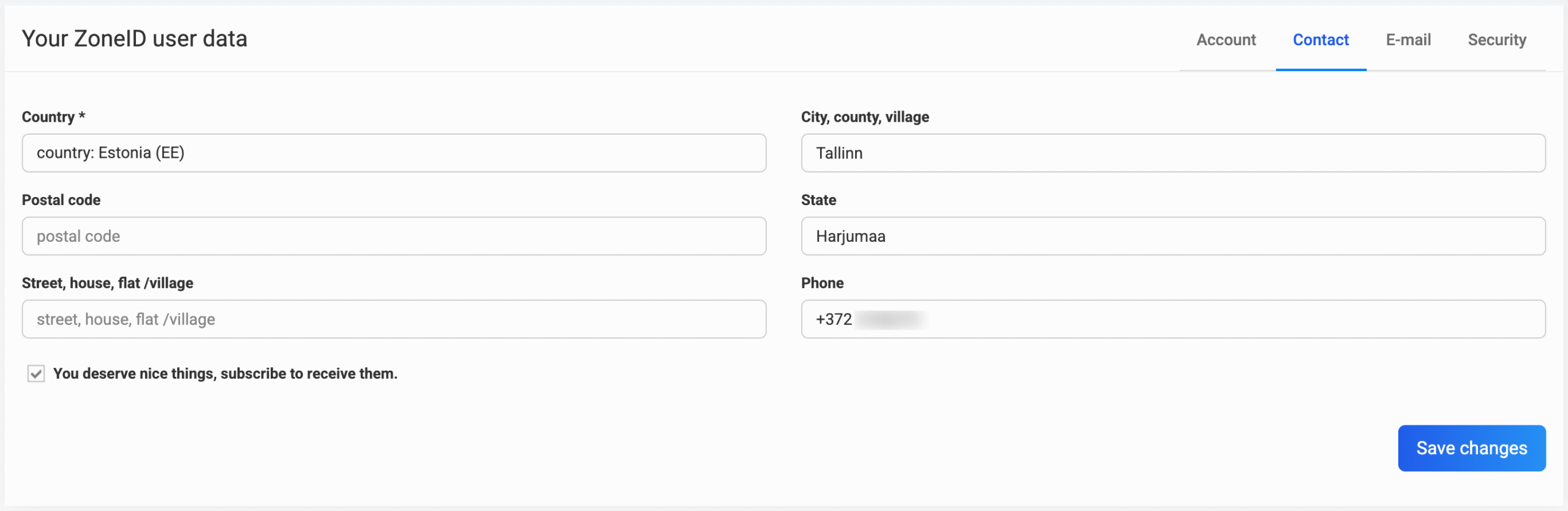This screenshot has height=511, width=1568.
Task: Click the "Street, house, flat /village" label
Action: click(x=107, y=283)
